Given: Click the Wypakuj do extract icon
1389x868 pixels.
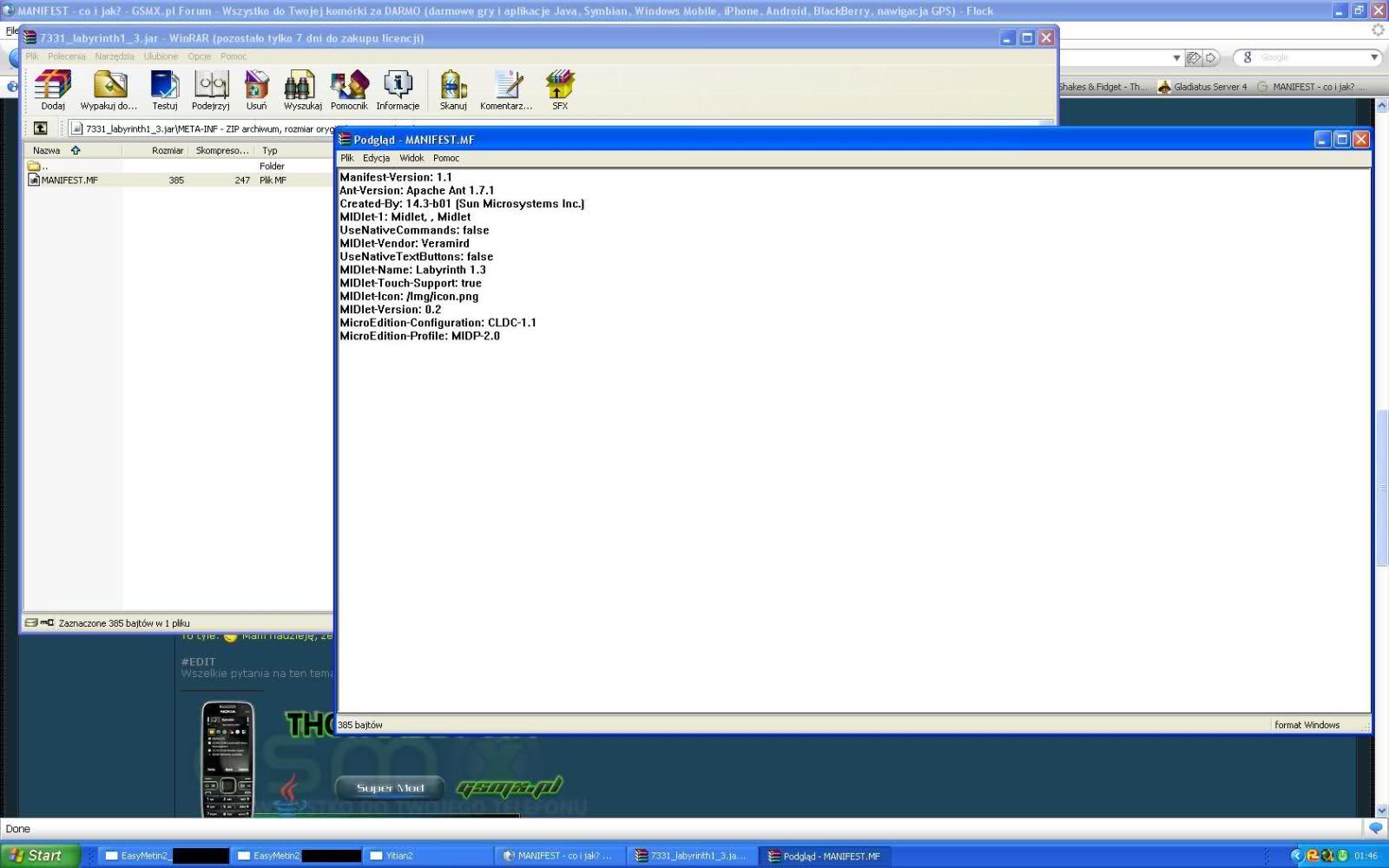Looking at the screenshot, I should click(x=109, y=89).
